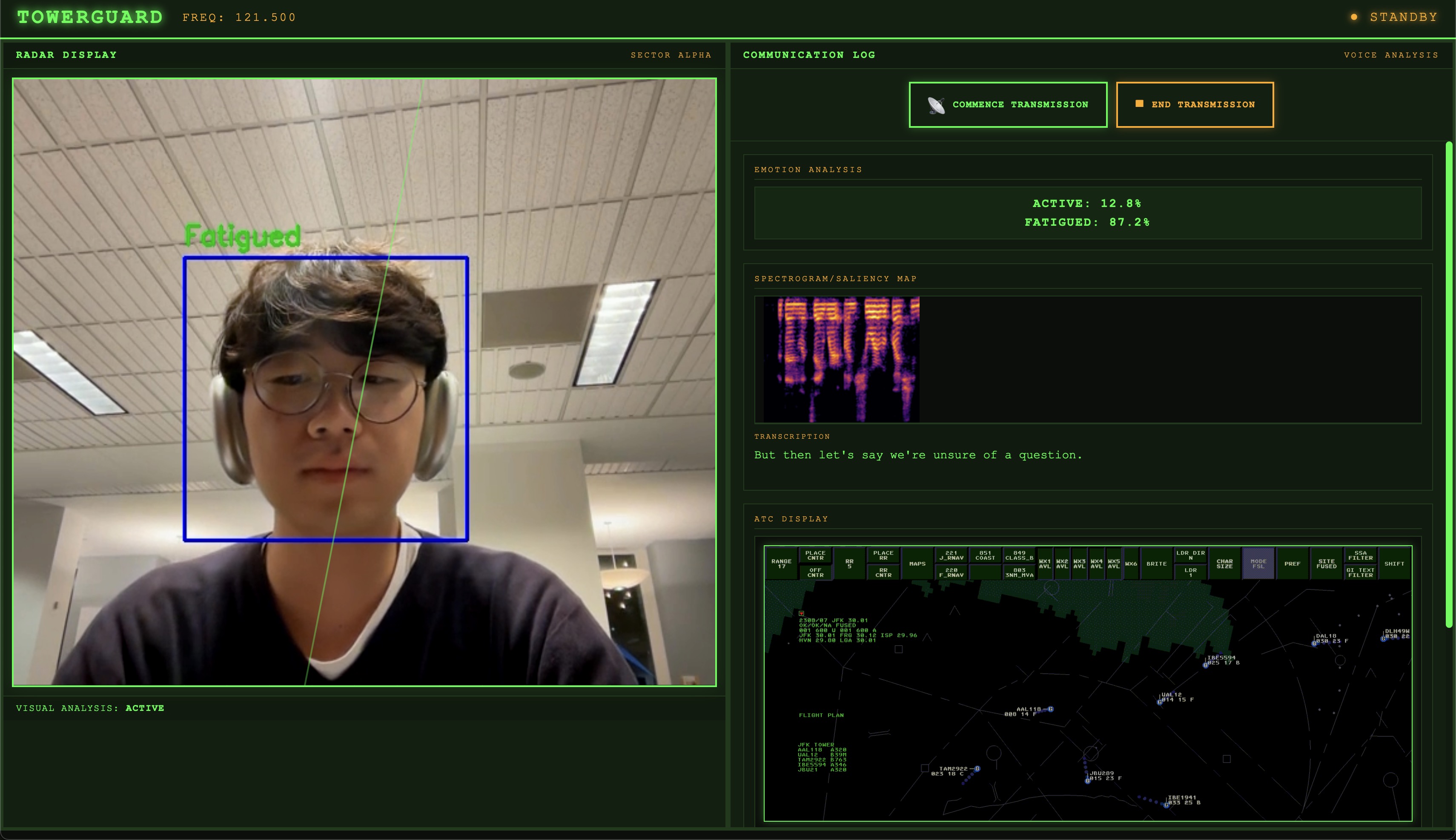Select the UAL12 aircraft target

(x=1159, y=702)
